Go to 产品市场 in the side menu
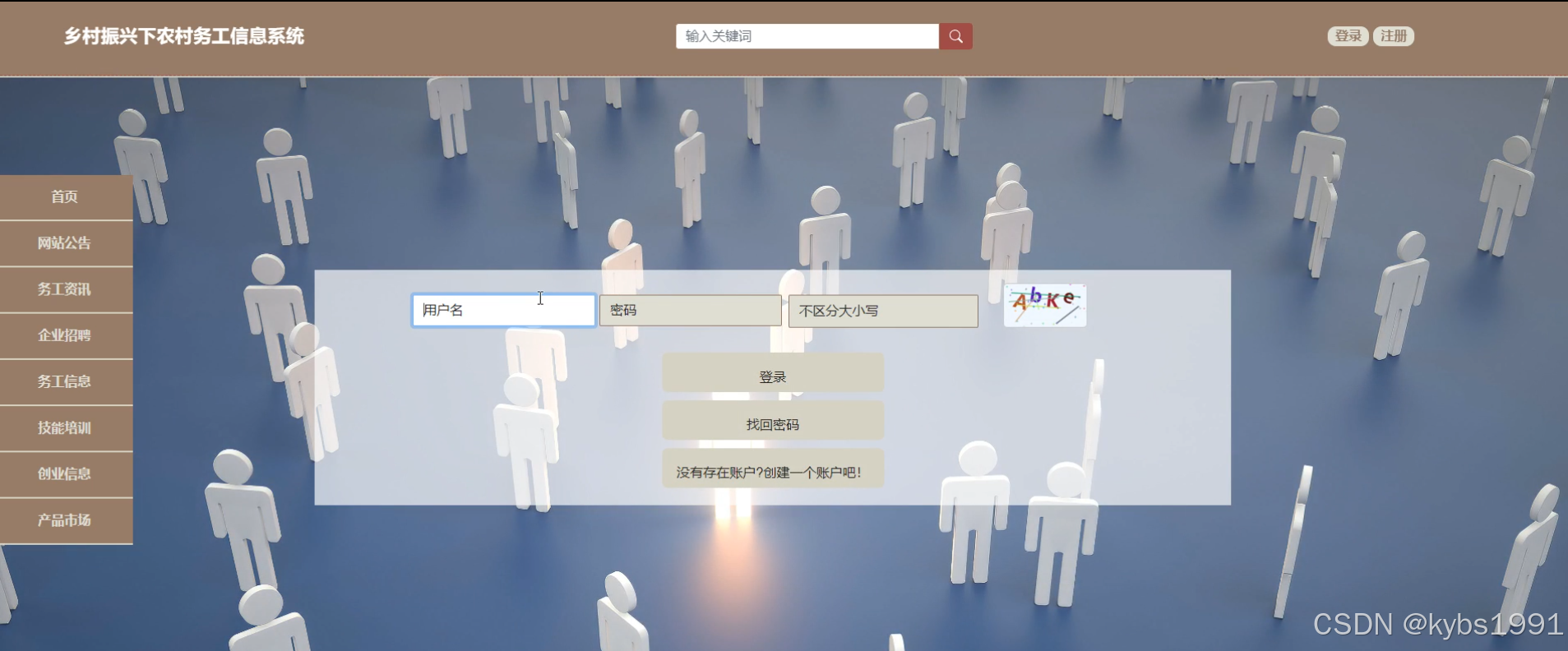 click(x=66, y=520)
